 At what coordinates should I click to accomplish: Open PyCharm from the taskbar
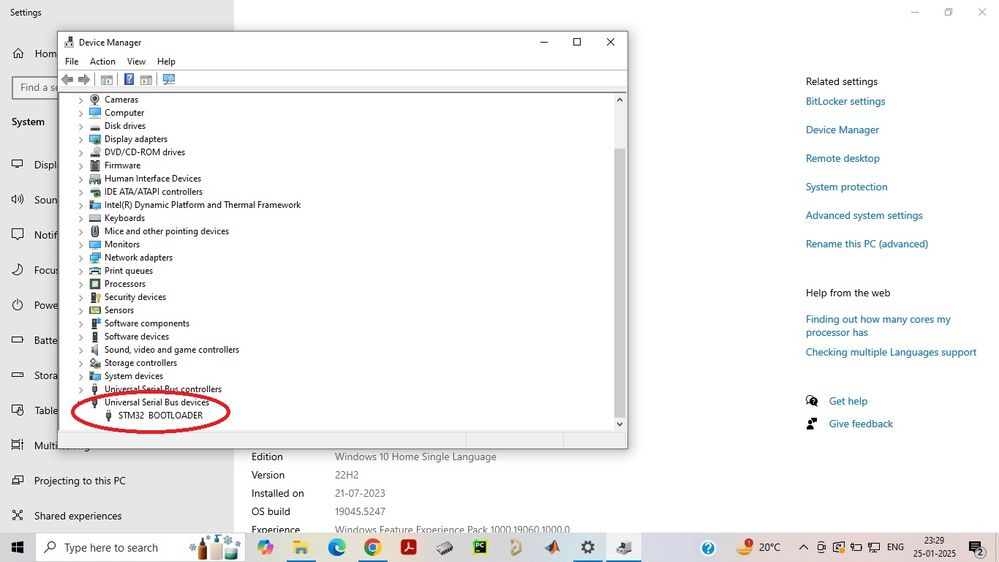480,547
